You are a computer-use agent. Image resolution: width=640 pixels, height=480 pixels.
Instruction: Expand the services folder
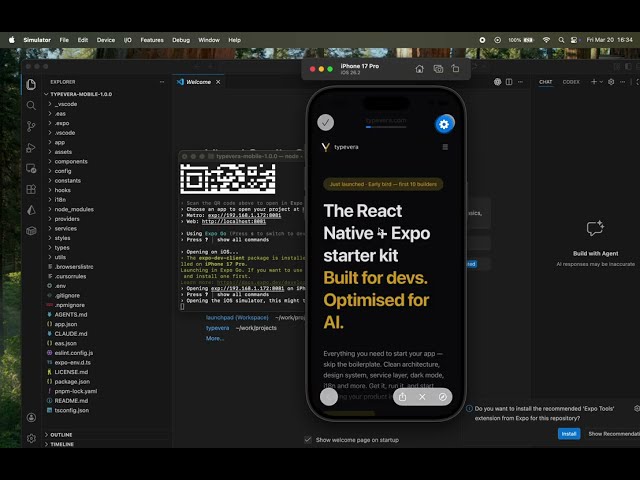[x=66, y=229]
